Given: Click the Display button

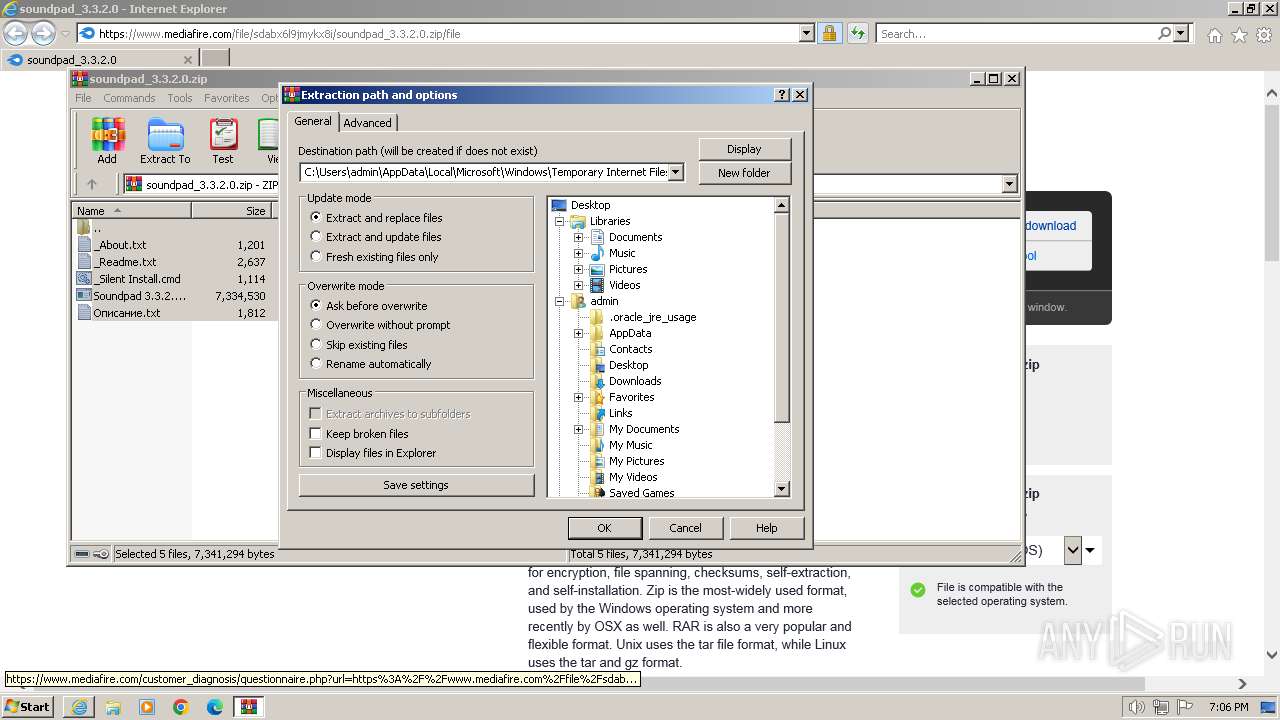Looking at the screenshot, I should [x=744, y=149].
